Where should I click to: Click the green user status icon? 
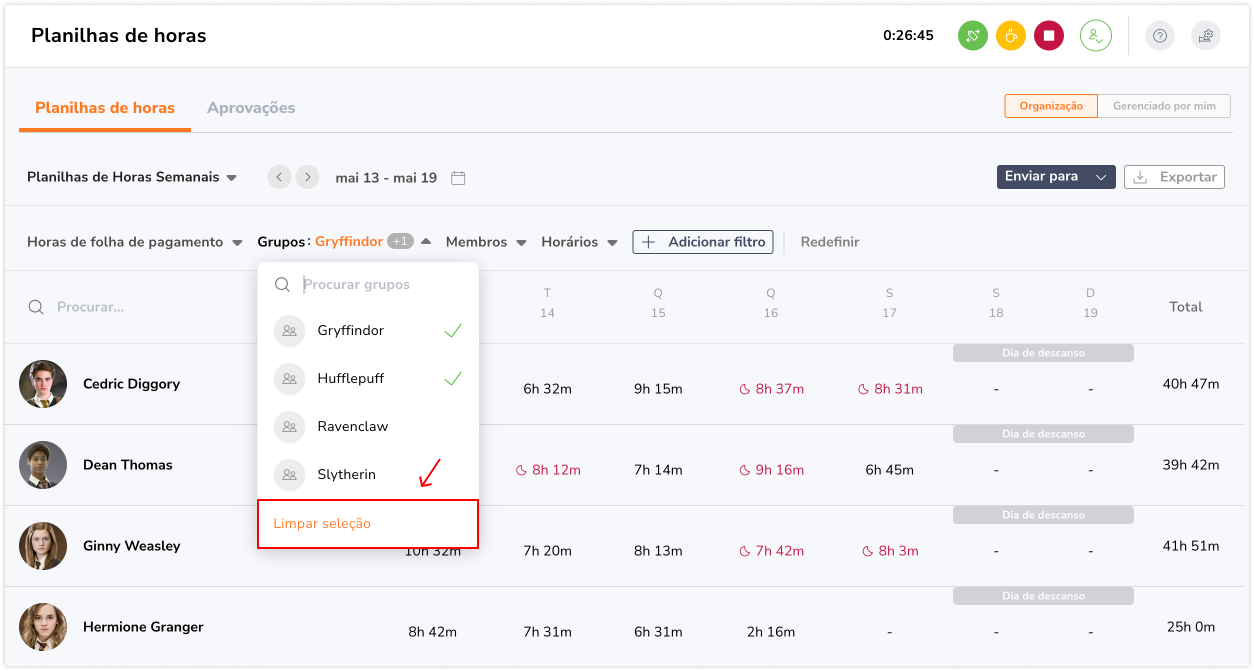coord(1095,36)
